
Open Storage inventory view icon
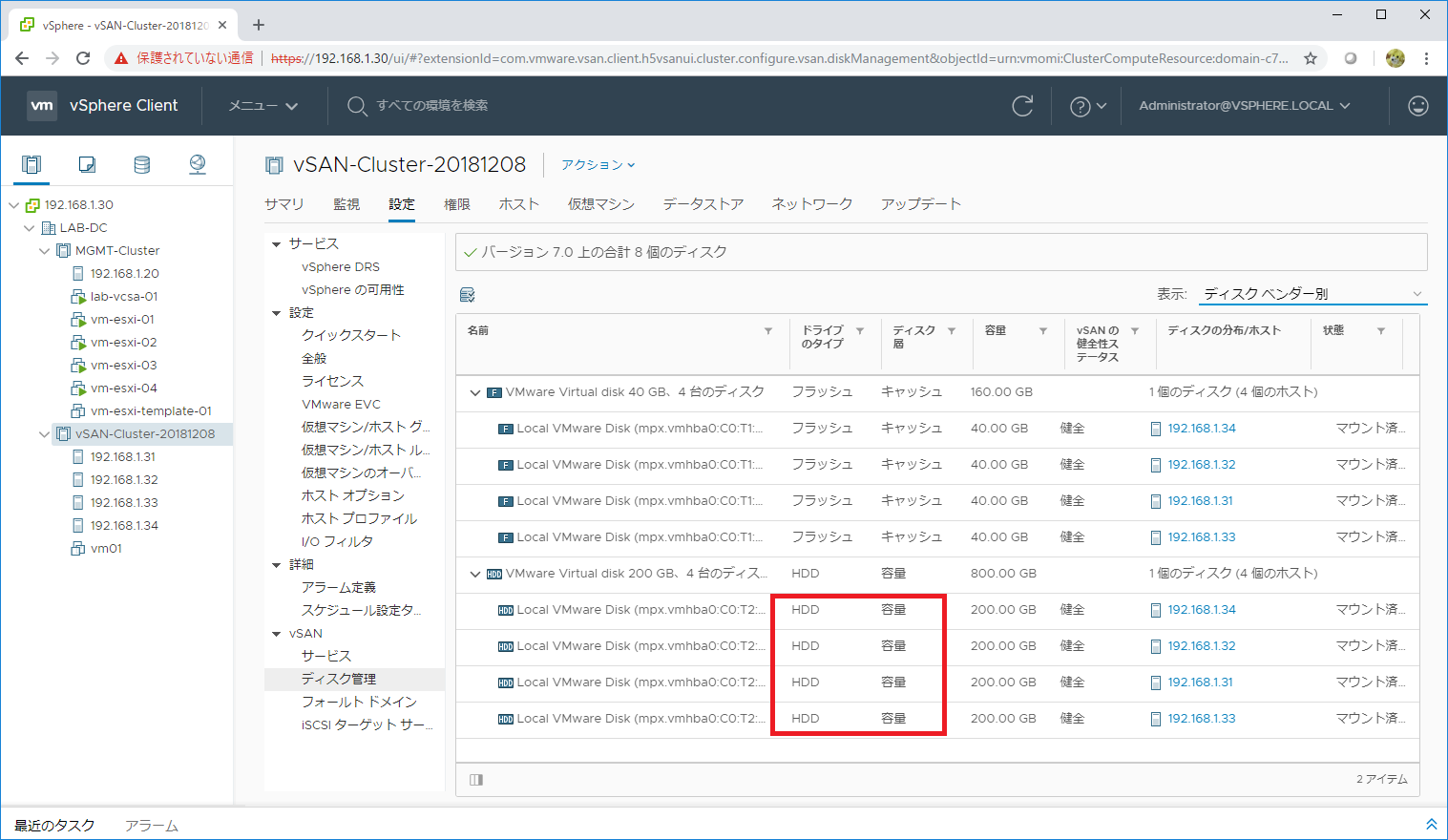(142, 164)
